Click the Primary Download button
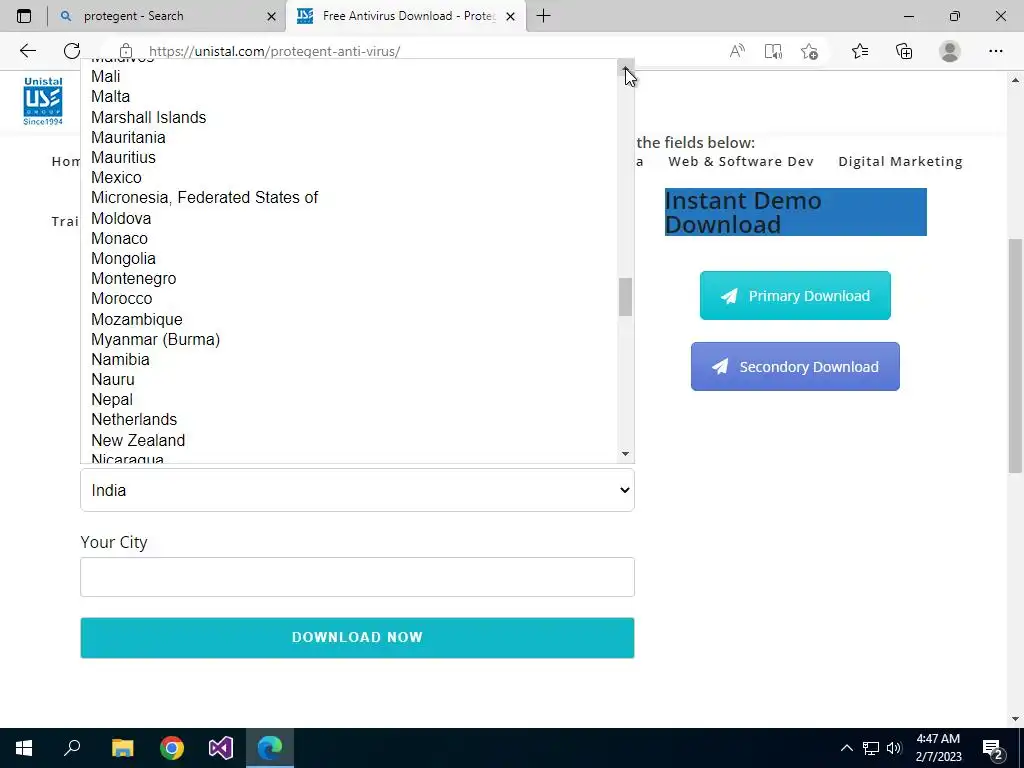This screenshot has height=768, width=1024. click(795, 296)
